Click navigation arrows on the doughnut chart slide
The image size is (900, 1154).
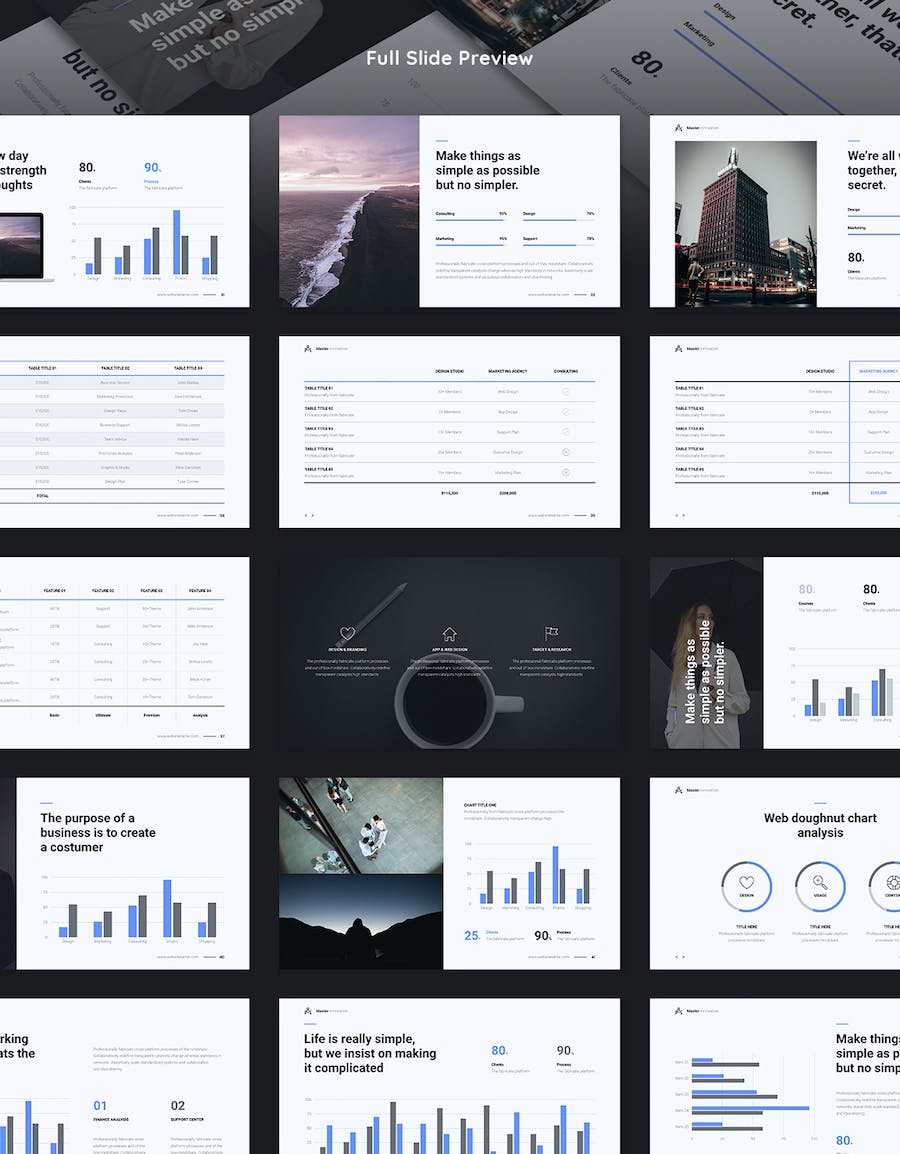coord(680,958)
